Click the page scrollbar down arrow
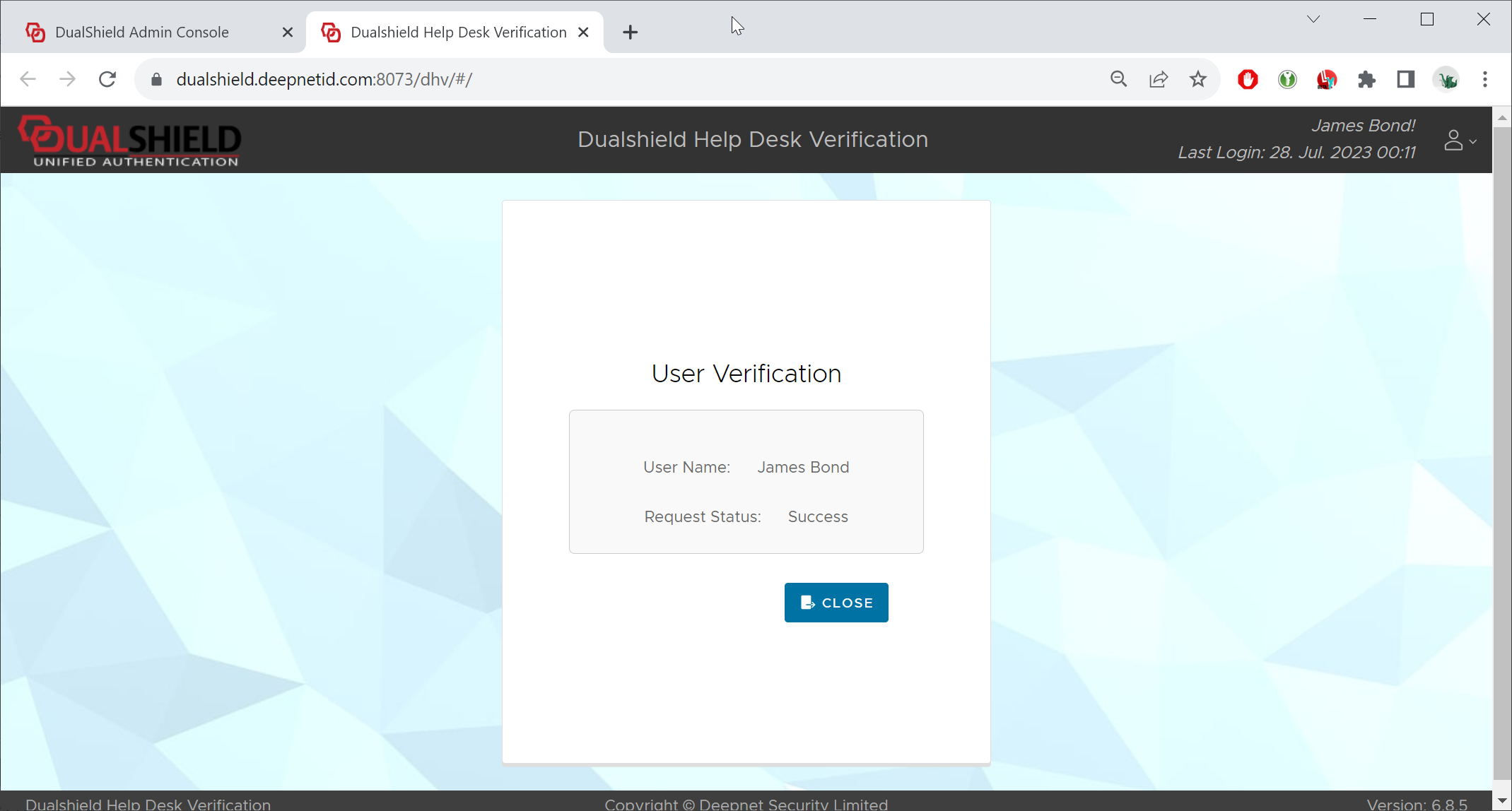 pyautogui.click(x=1502, y=800)
